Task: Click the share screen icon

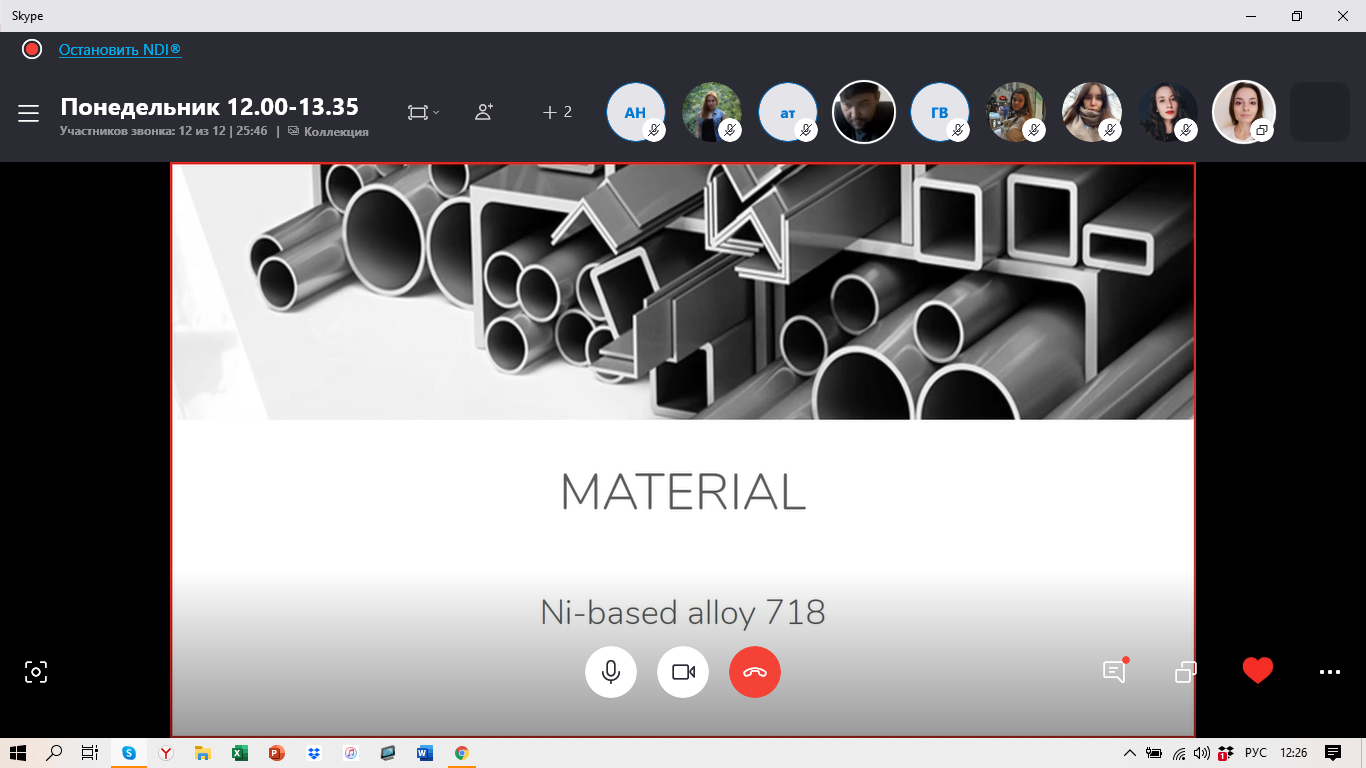Action: [1185, 672]
